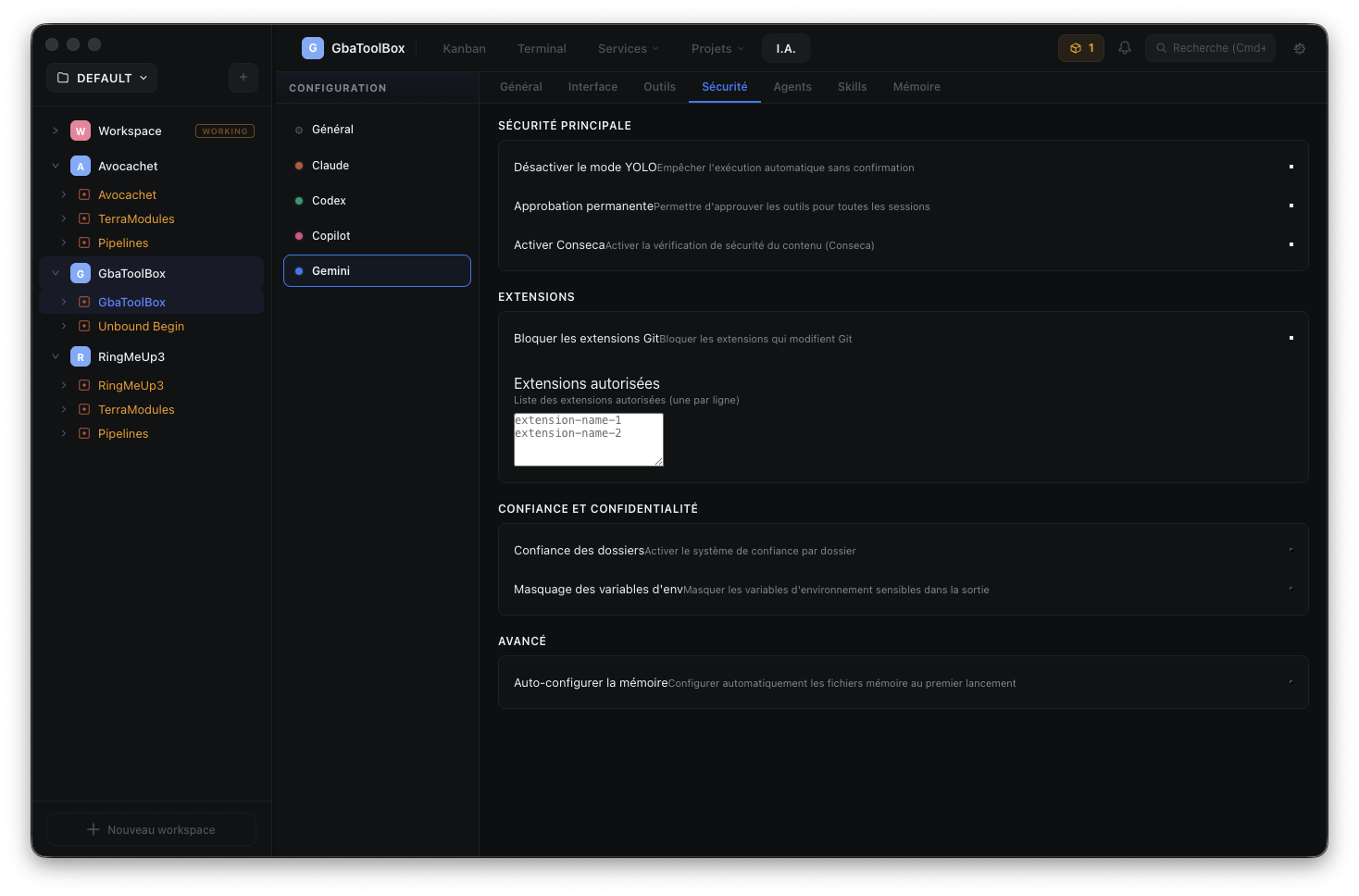Collapse the RingMeUp3 workspace chevron
Viewport: 1359px width, 896px height.
[56, 356]
